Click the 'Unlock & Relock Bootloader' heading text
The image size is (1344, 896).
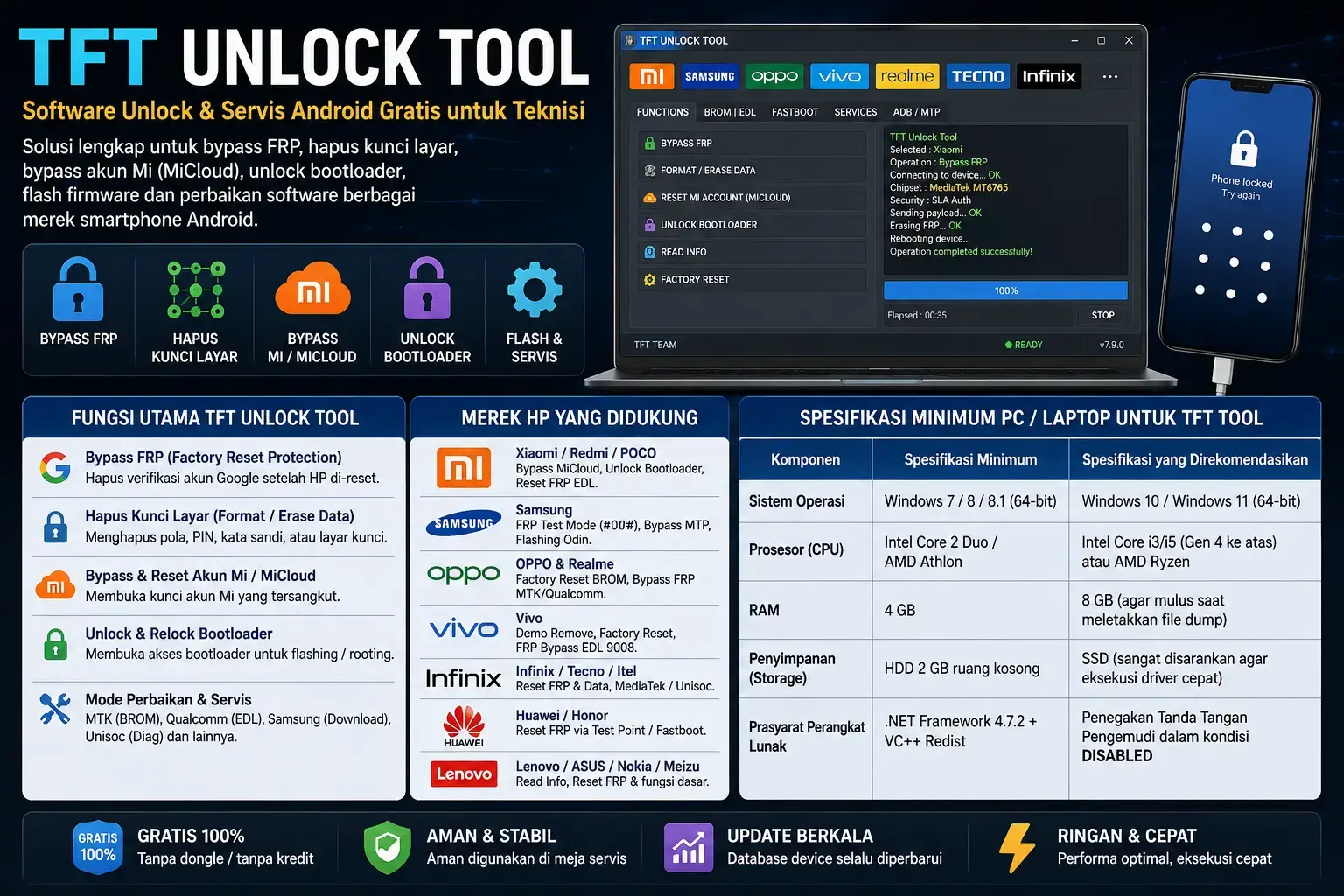(178, 633)
